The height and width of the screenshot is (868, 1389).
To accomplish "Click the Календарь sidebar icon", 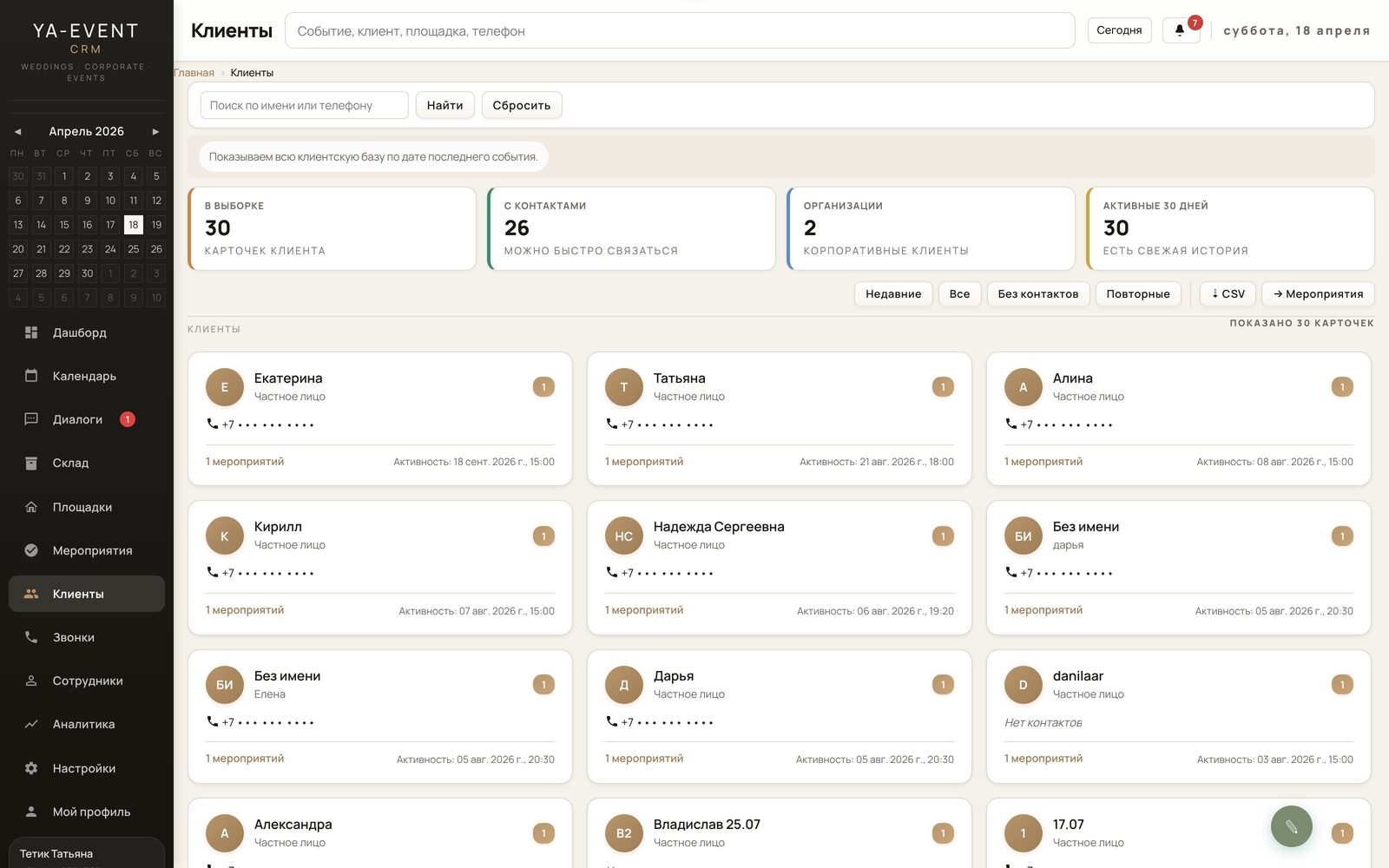I will [31, 376].
